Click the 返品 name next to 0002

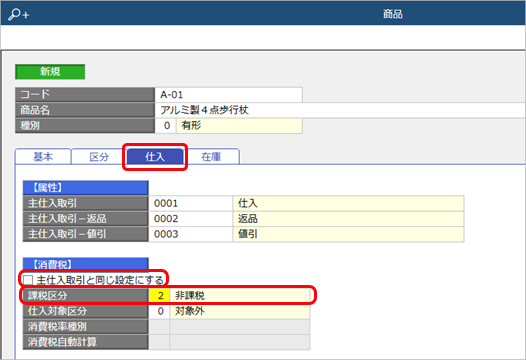pos(349,219)
